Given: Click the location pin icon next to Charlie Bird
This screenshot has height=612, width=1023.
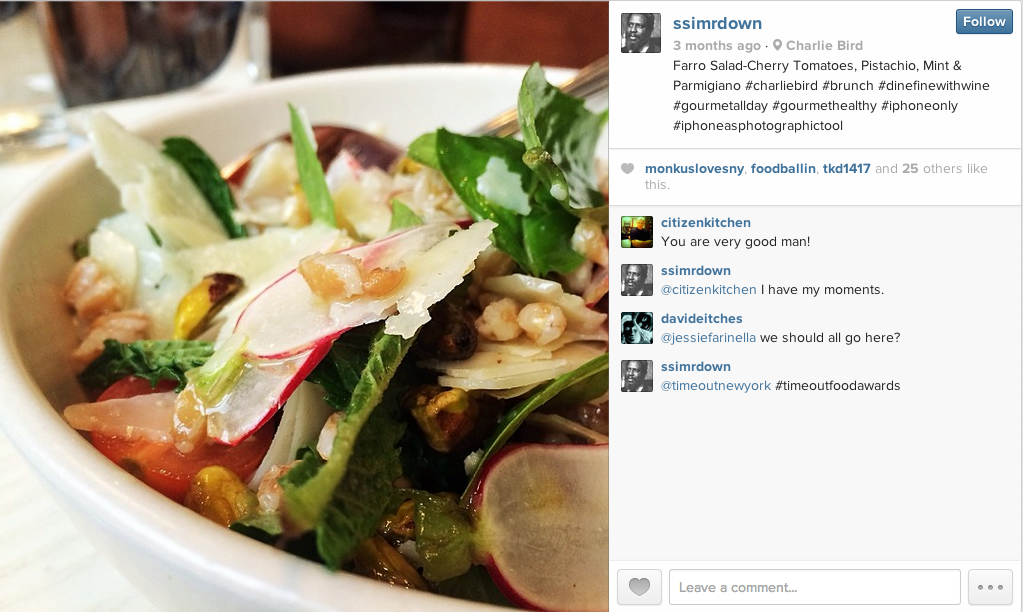Looking at the screenshot, I should (x=777, y=45).
